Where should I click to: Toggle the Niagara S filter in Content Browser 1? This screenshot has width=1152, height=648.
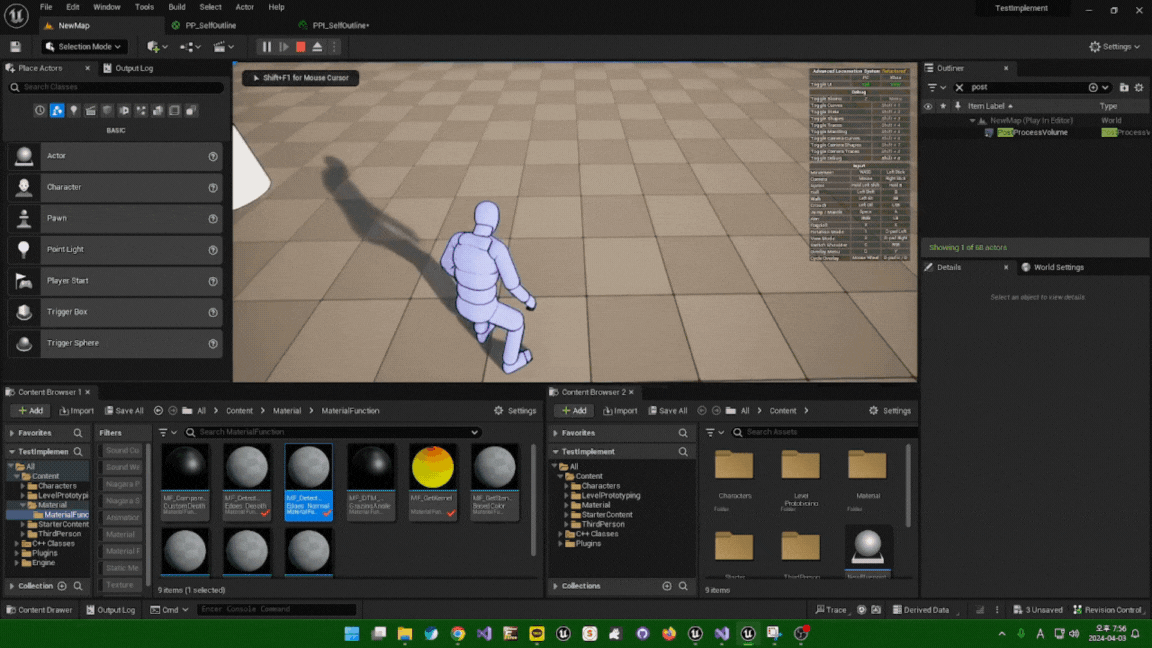122,501
